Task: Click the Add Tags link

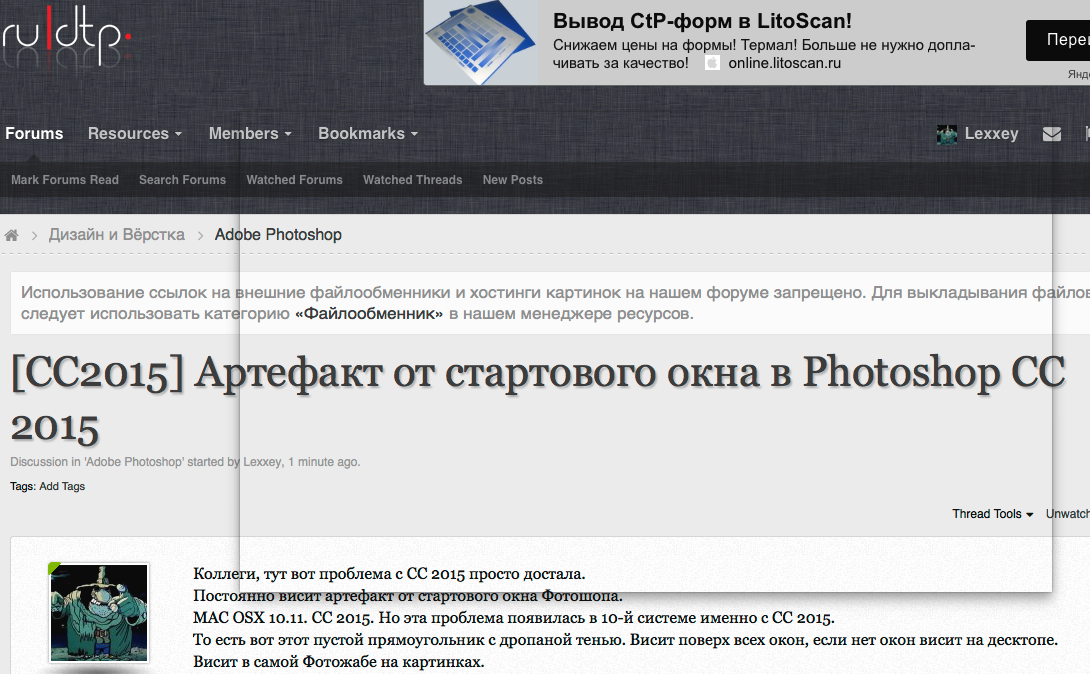Action: [62, 486]
